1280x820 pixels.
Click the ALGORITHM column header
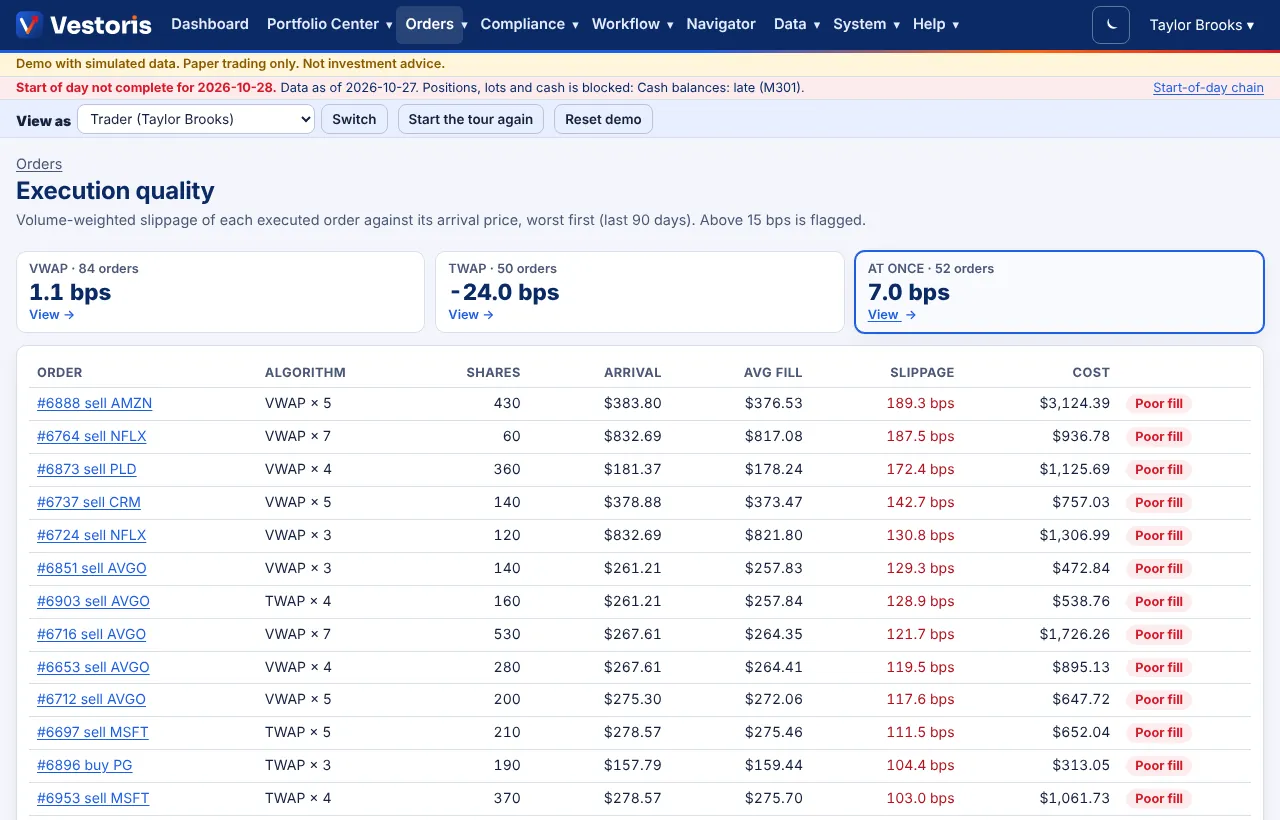(305, 372)
